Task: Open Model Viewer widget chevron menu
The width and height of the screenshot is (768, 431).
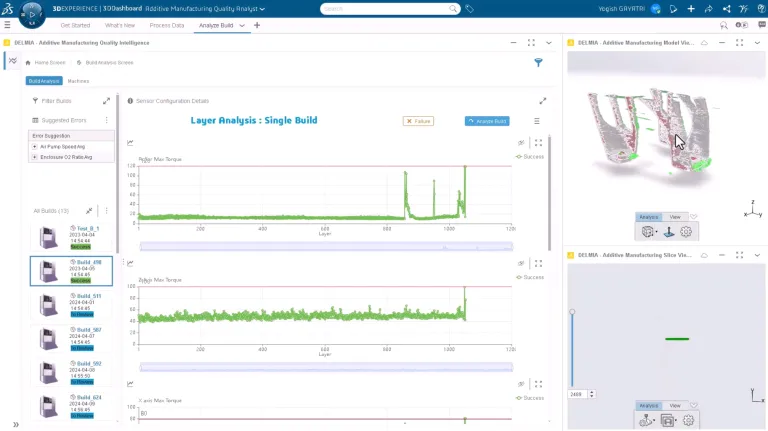Action: [x=757, y=43]
